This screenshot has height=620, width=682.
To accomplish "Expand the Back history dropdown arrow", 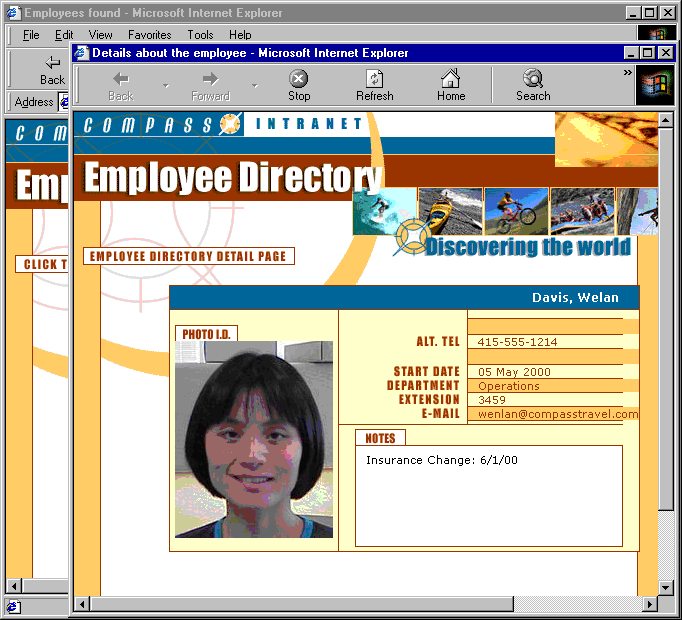I will [x=166, y=86].
